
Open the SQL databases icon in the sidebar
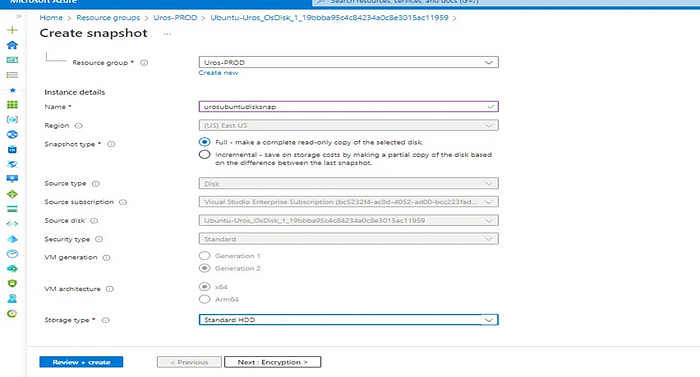(12, 149)
